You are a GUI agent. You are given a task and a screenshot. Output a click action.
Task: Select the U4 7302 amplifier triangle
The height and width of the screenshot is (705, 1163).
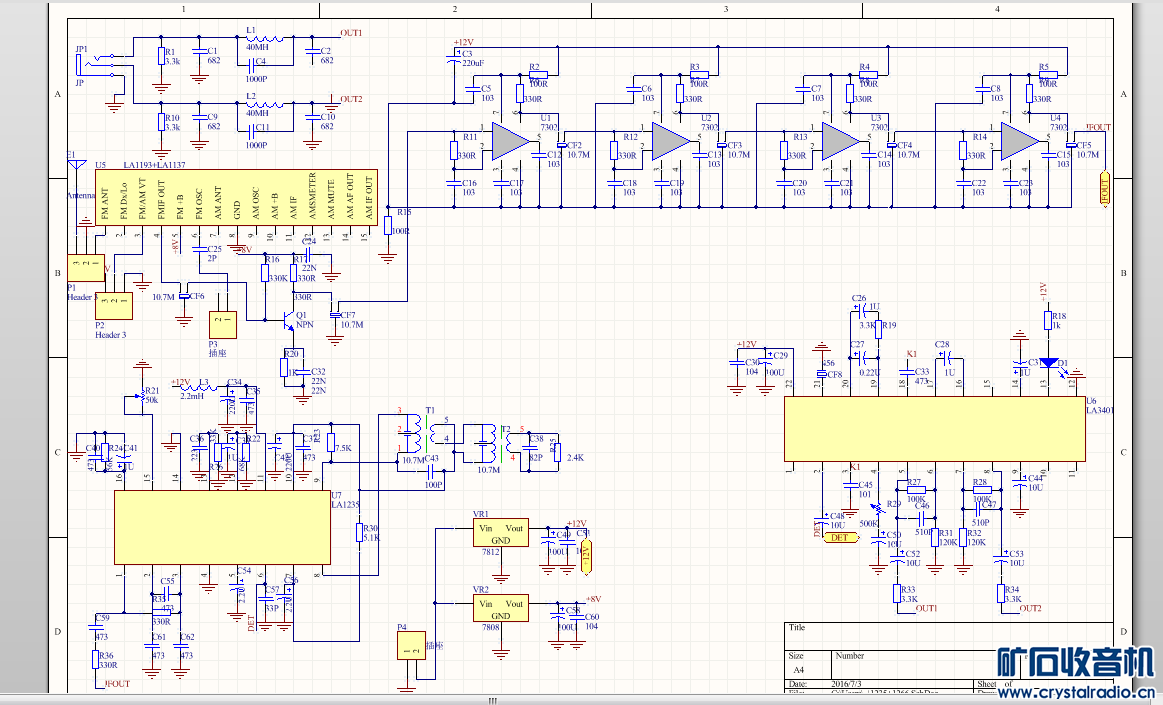click(x=1020, y=142)
